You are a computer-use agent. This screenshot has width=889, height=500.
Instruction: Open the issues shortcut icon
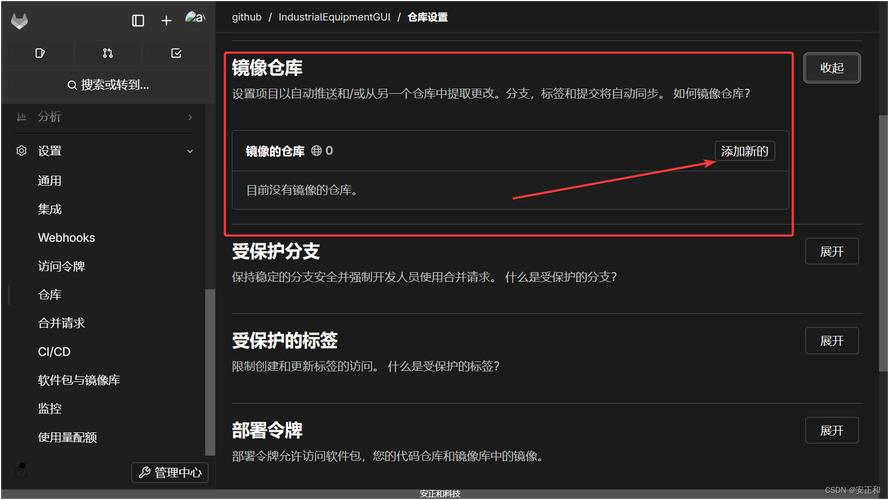pos(40,53)
